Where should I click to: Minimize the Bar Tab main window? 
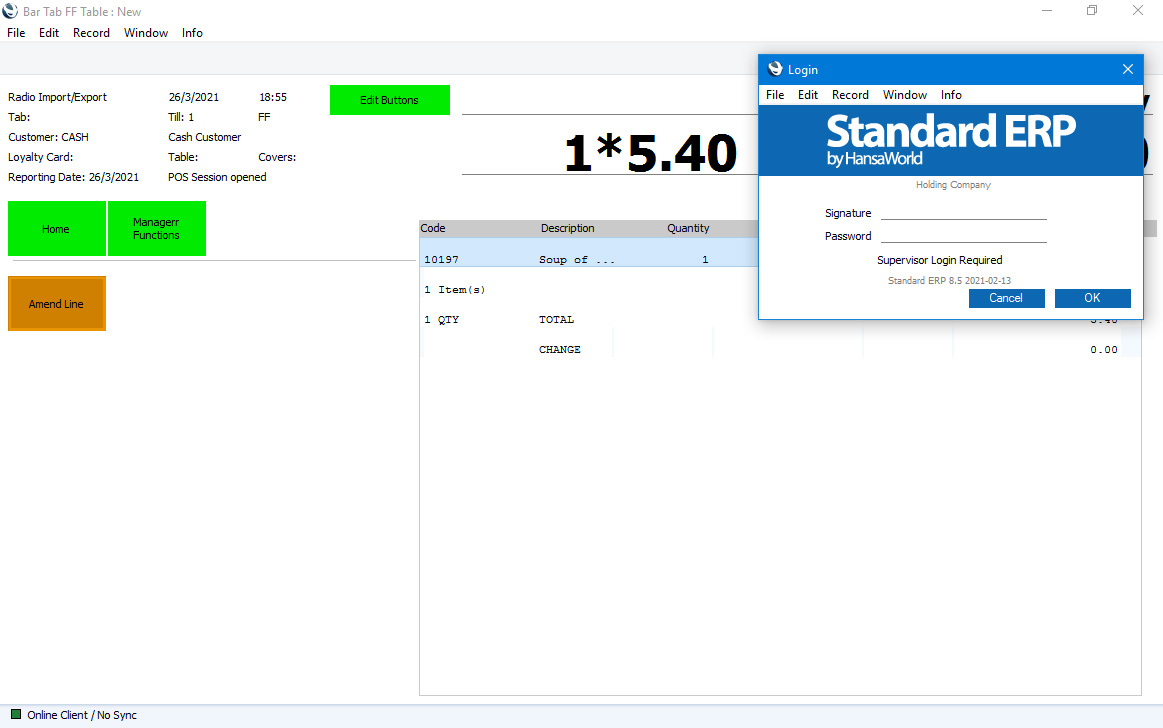coord(1047,10)
